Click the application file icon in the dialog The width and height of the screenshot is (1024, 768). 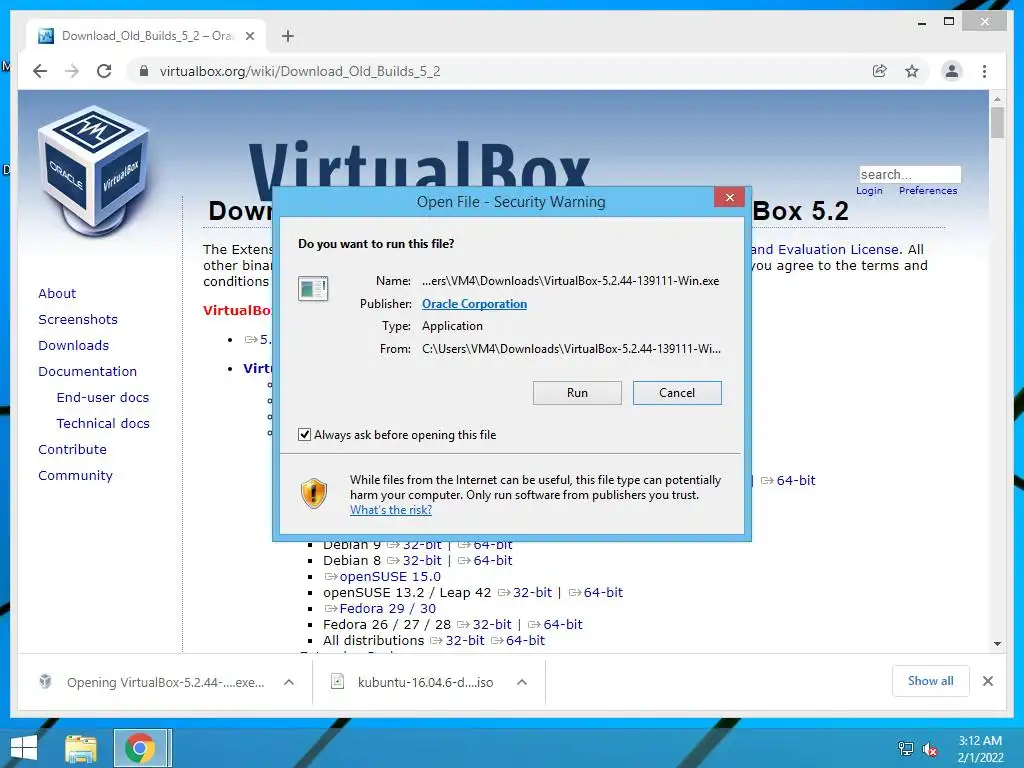[313, 288]
